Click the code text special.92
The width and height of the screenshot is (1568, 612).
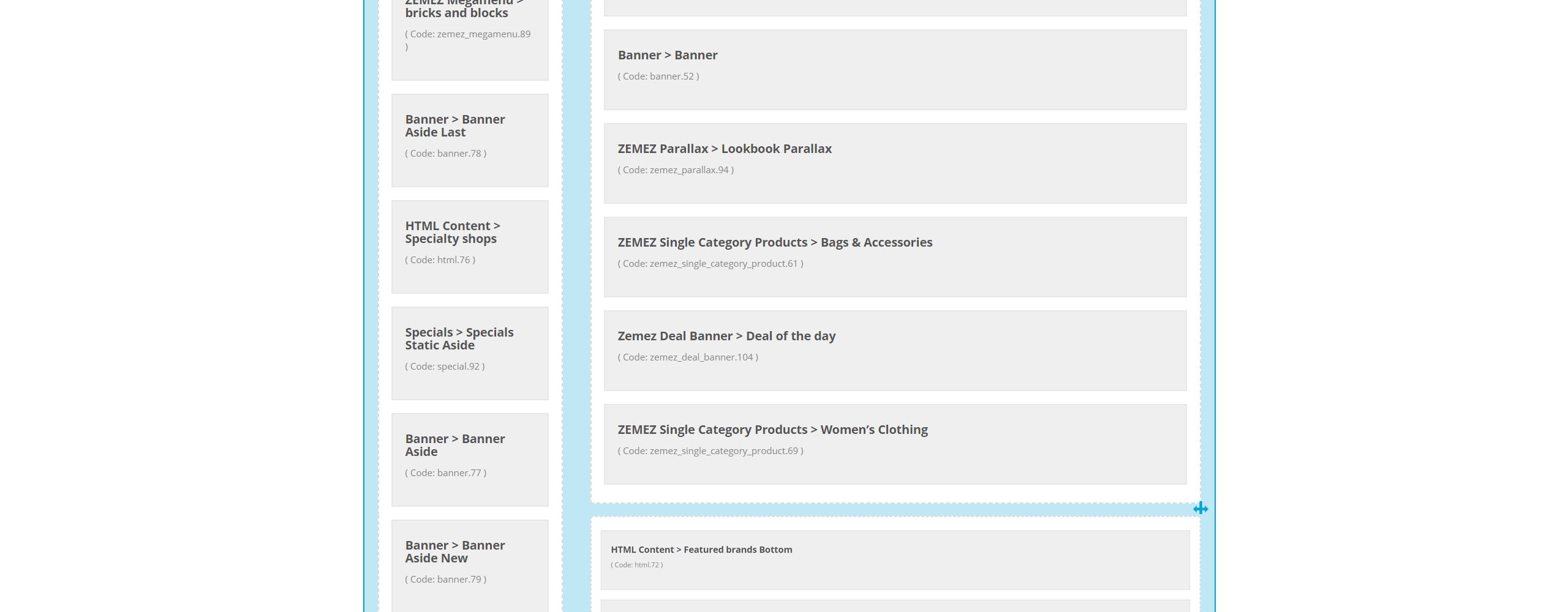445,367
